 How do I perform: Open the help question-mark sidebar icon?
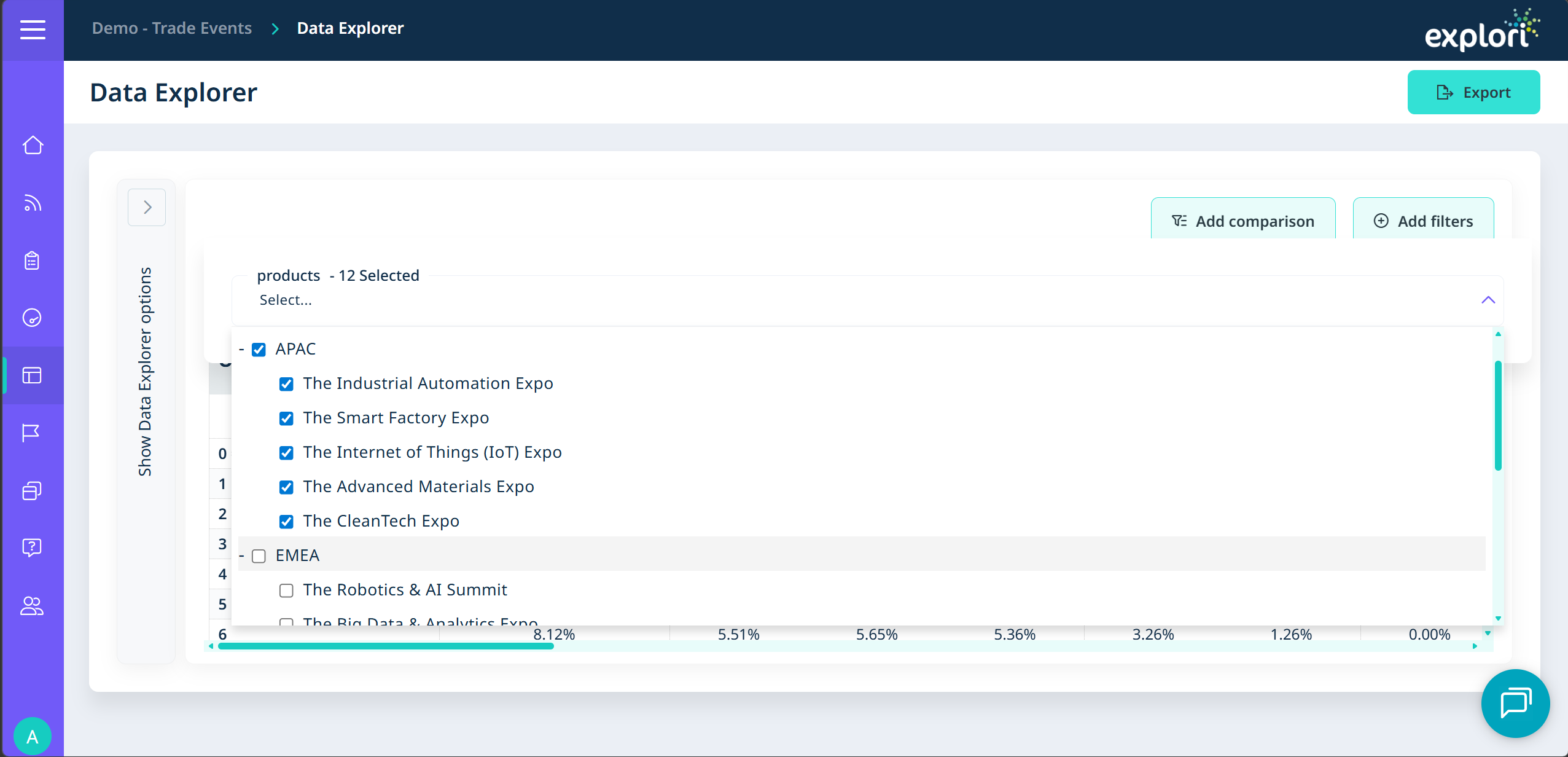(x=31, y=547)
